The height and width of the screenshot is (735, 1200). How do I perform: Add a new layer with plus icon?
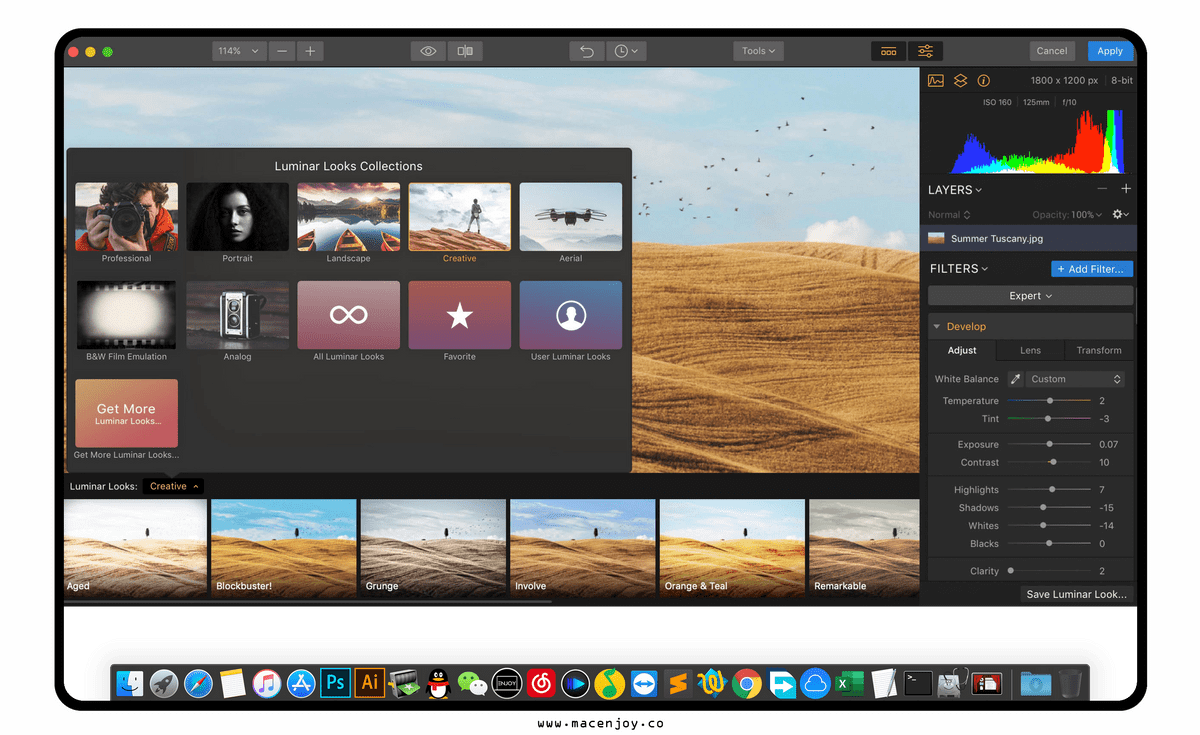coord(1126,189)
